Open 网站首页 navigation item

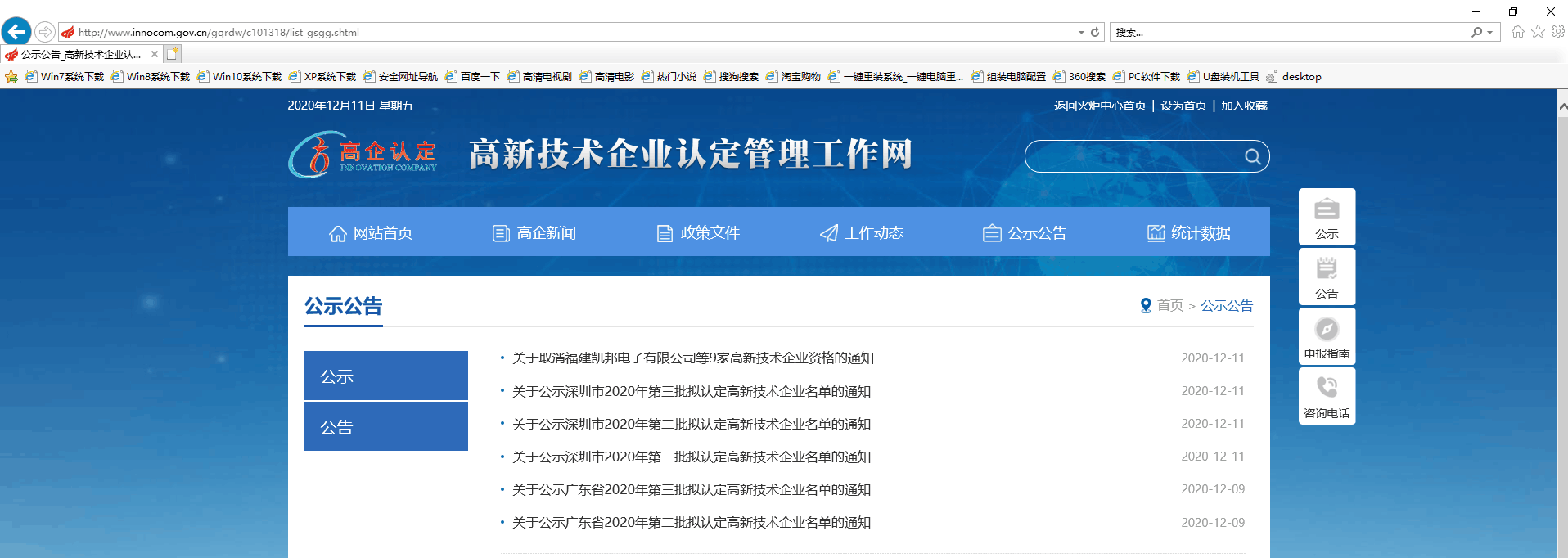point(370,233)
